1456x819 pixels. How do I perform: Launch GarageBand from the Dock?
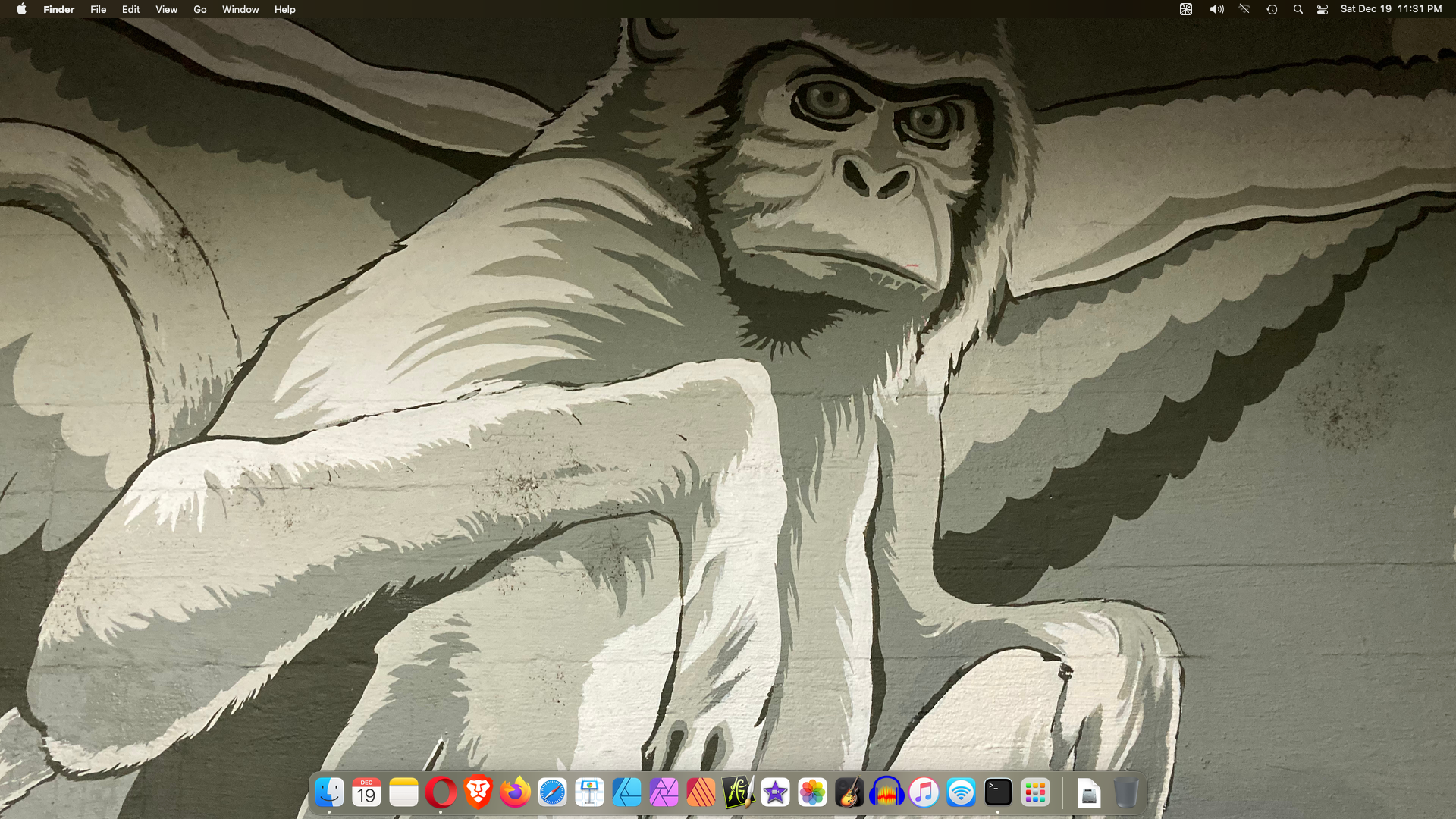click(849, 793)
